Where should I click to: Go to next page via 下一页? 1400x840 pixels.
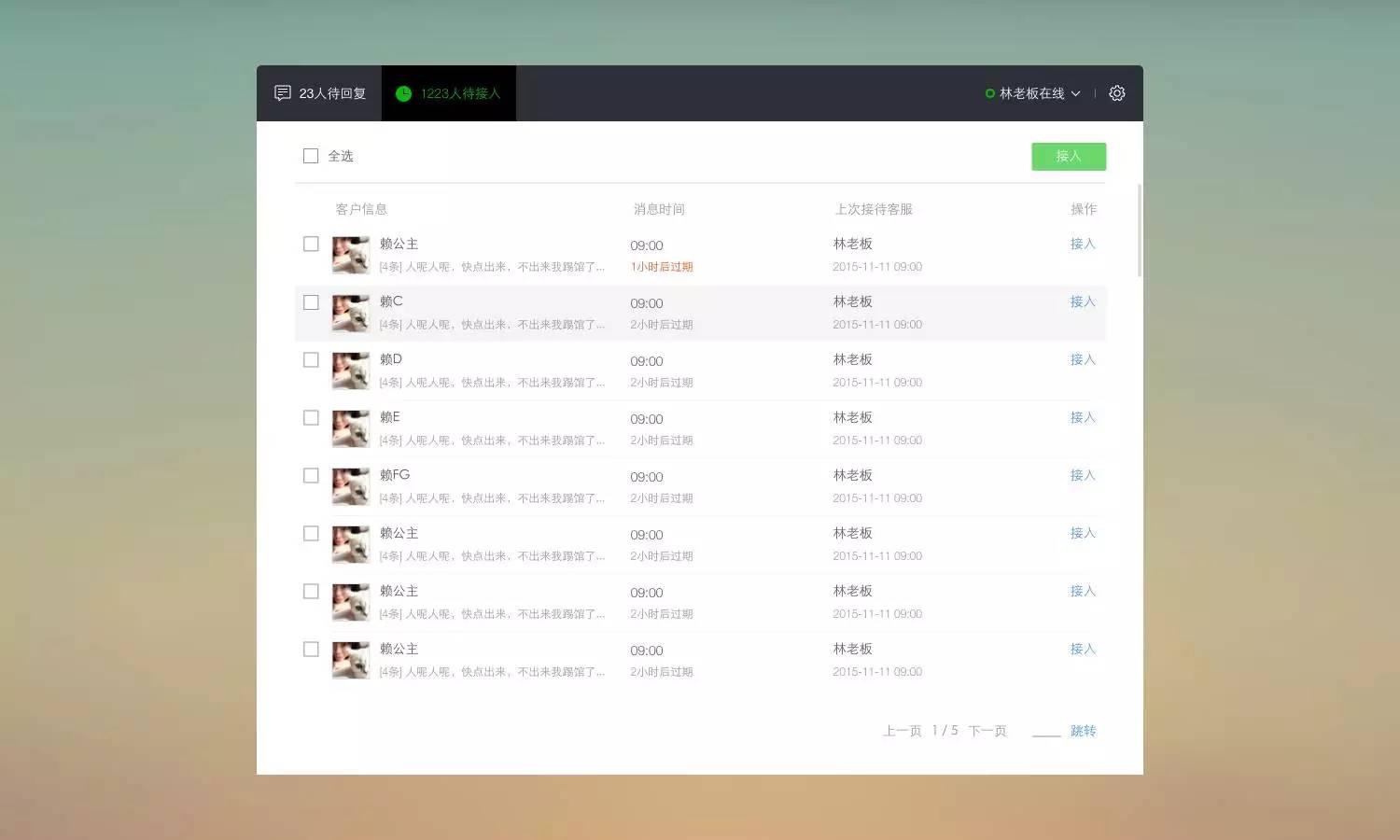click(987, 731)
